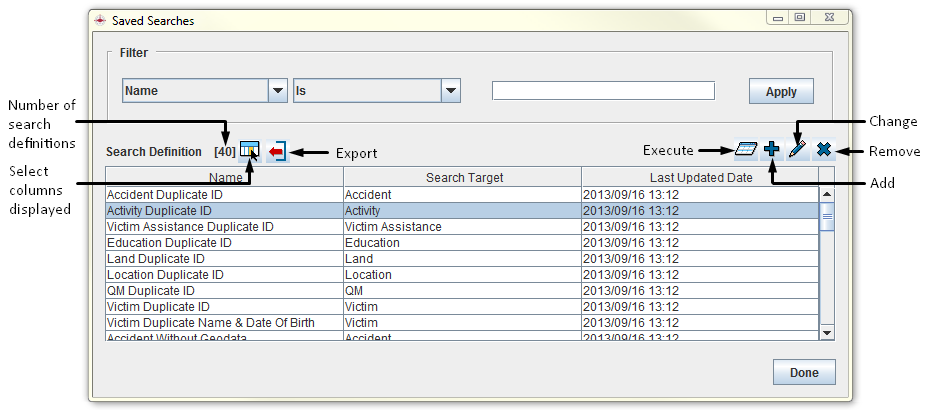The height and width of the screenshot is (410, 928).
Task: Click the filter value text field
Action: tap(603, 91)
